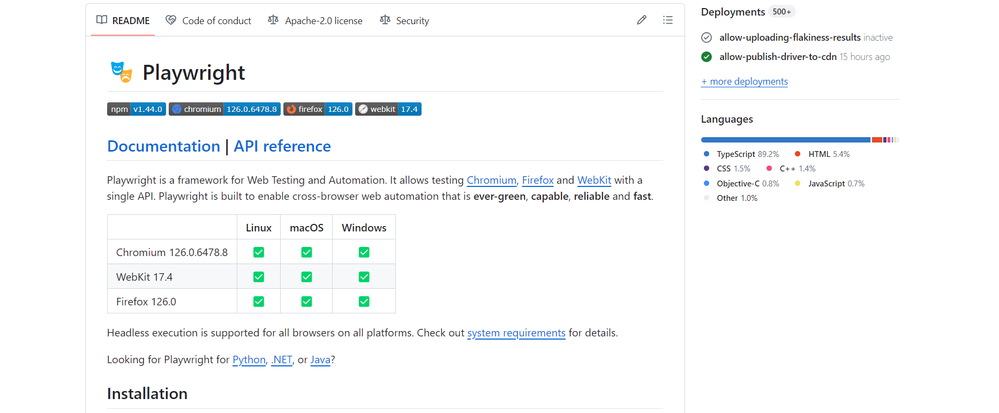This screenshot has width=999, height=413.
Task: Open CSS 1.5% language link
Action: coord(727,169)
